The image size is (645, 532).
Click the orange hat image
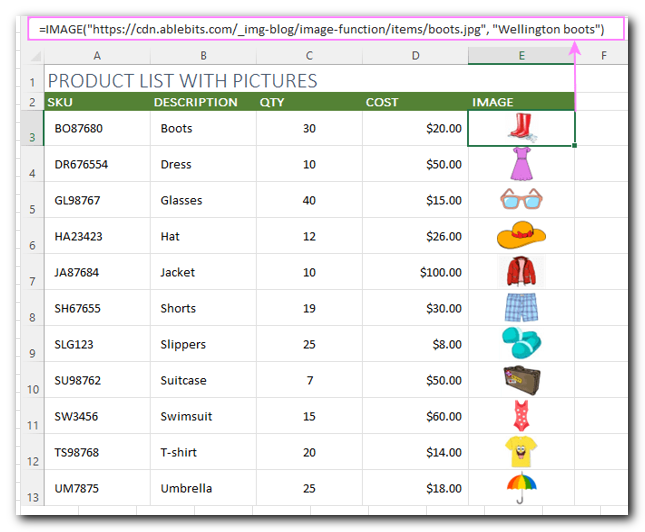[x=521, y=235]
